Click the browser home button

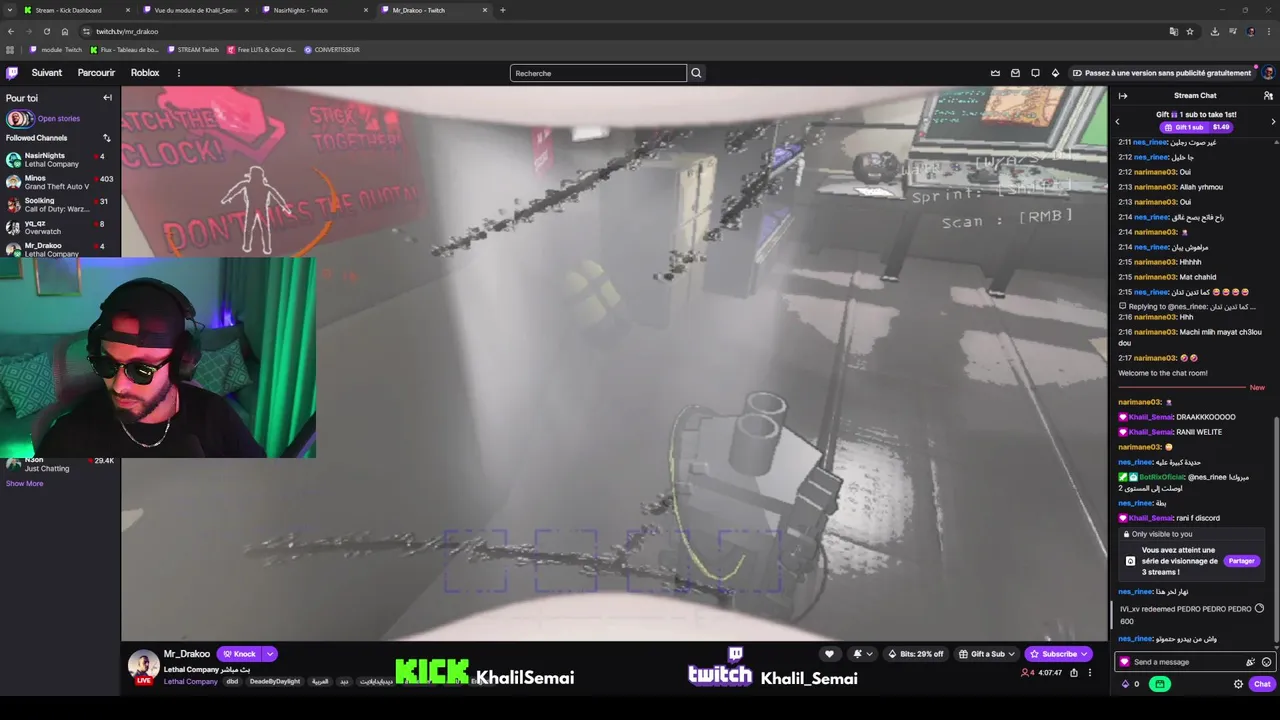coord(65,31)
